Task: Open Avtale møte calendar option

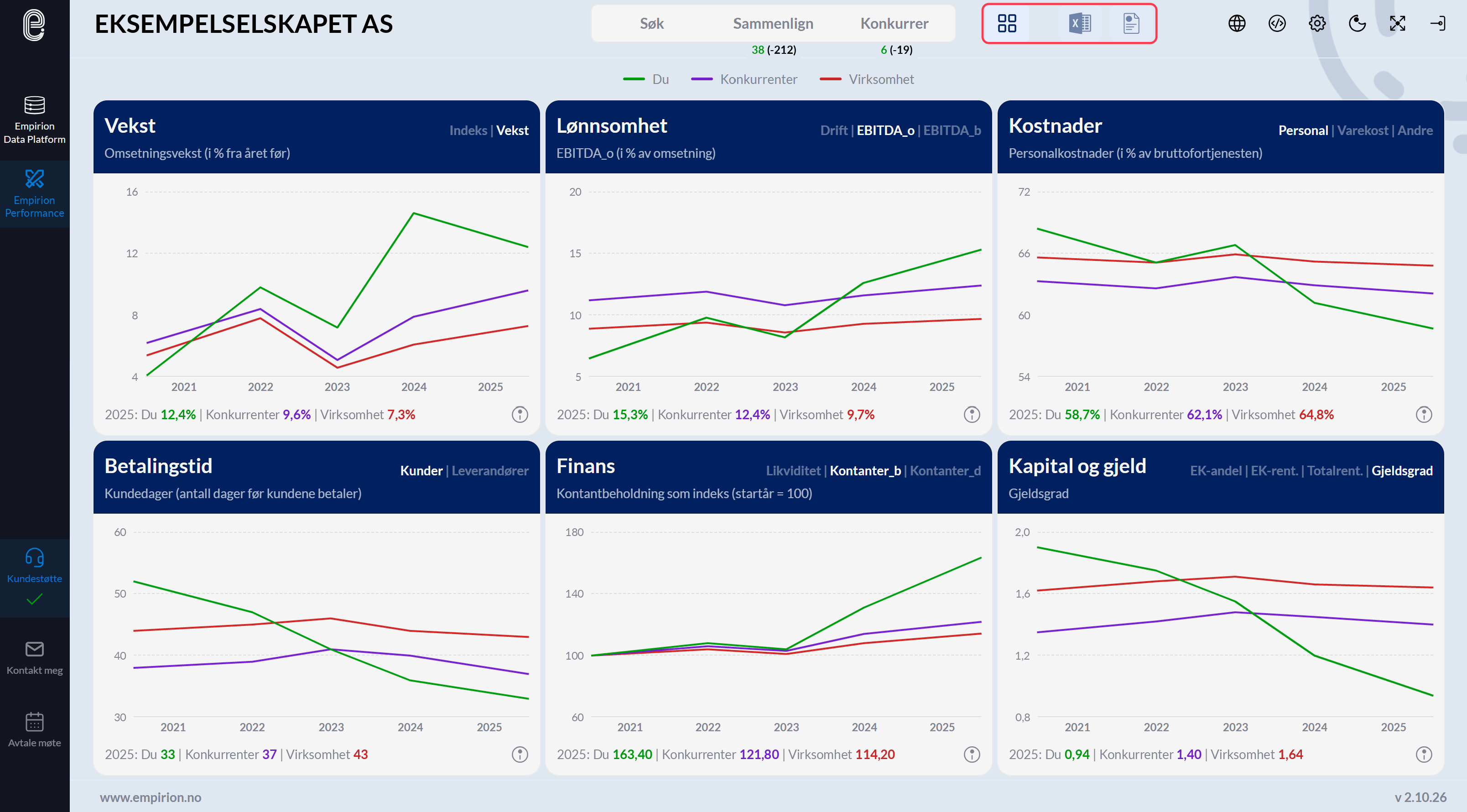Action: tap(34, 730)
